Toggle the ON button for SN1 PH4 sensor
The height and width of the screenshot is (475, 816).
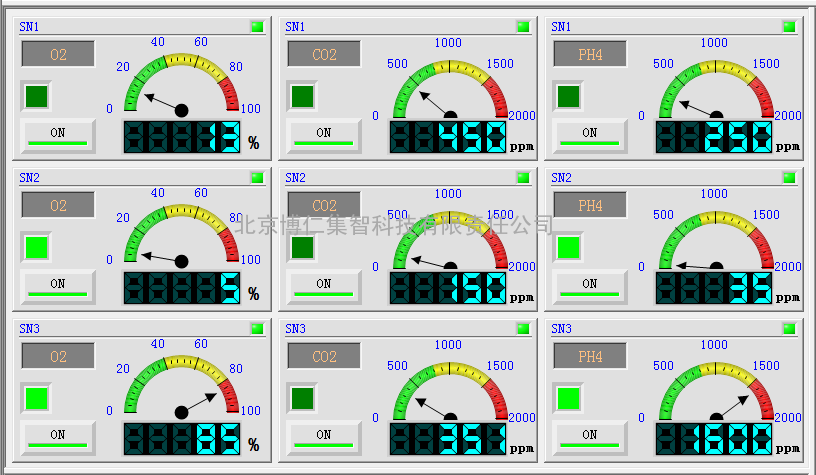(x=590, y=136)
